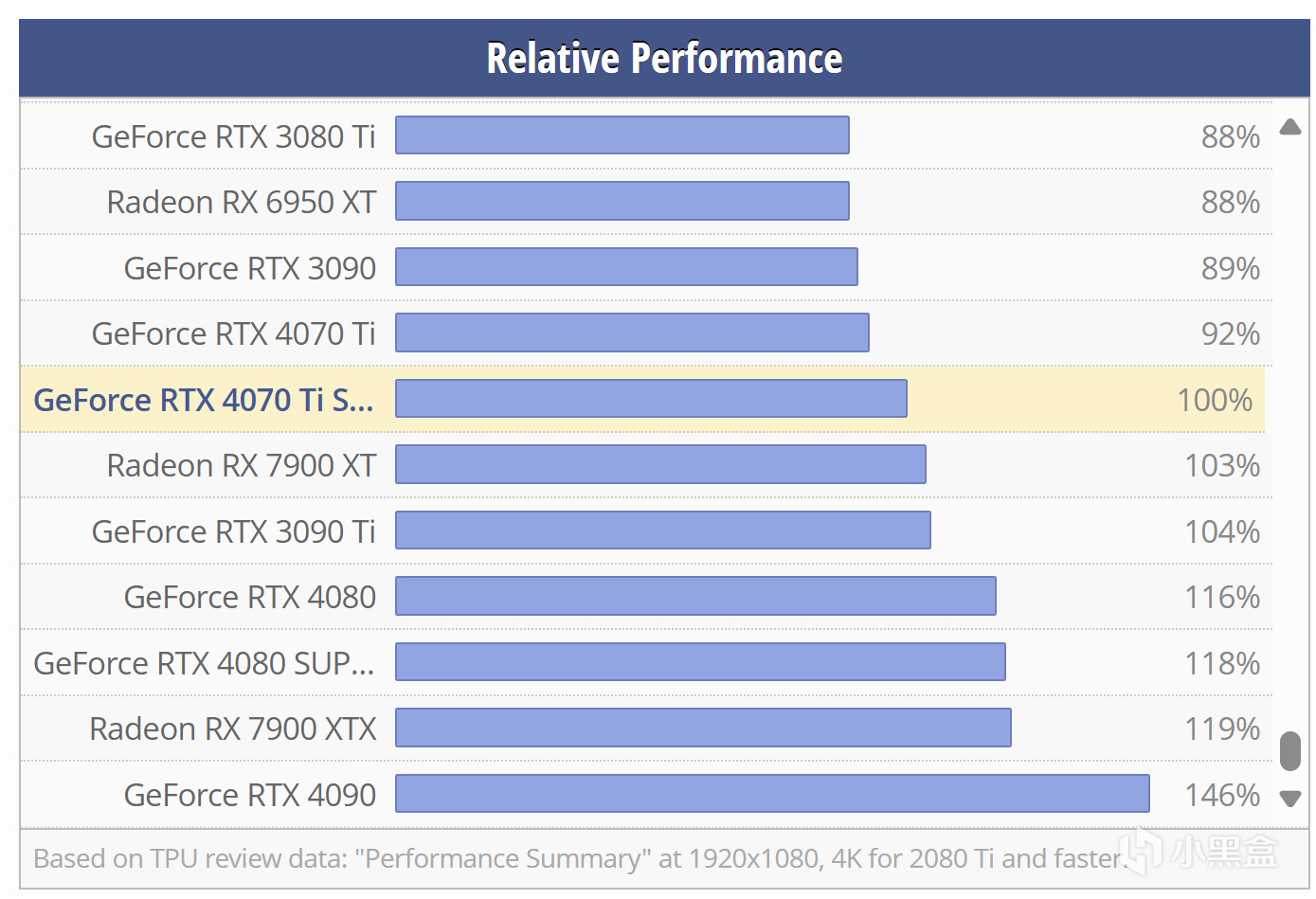This screenshot has height=899, width=1316.
Task: Click the 146% performance bar
Action: (772, 794)
